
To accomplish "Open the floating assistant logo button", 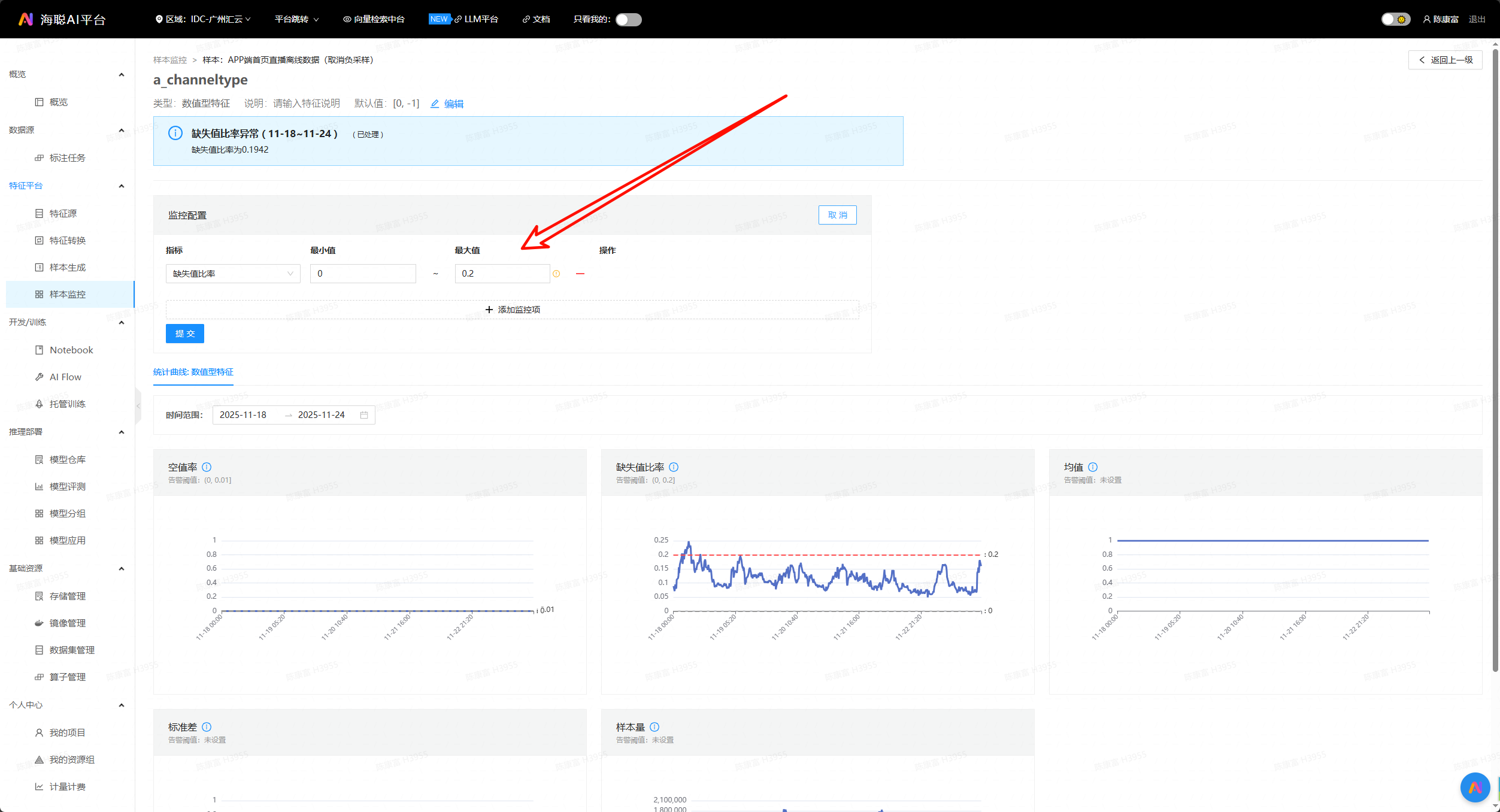I will pos(1475,787).
